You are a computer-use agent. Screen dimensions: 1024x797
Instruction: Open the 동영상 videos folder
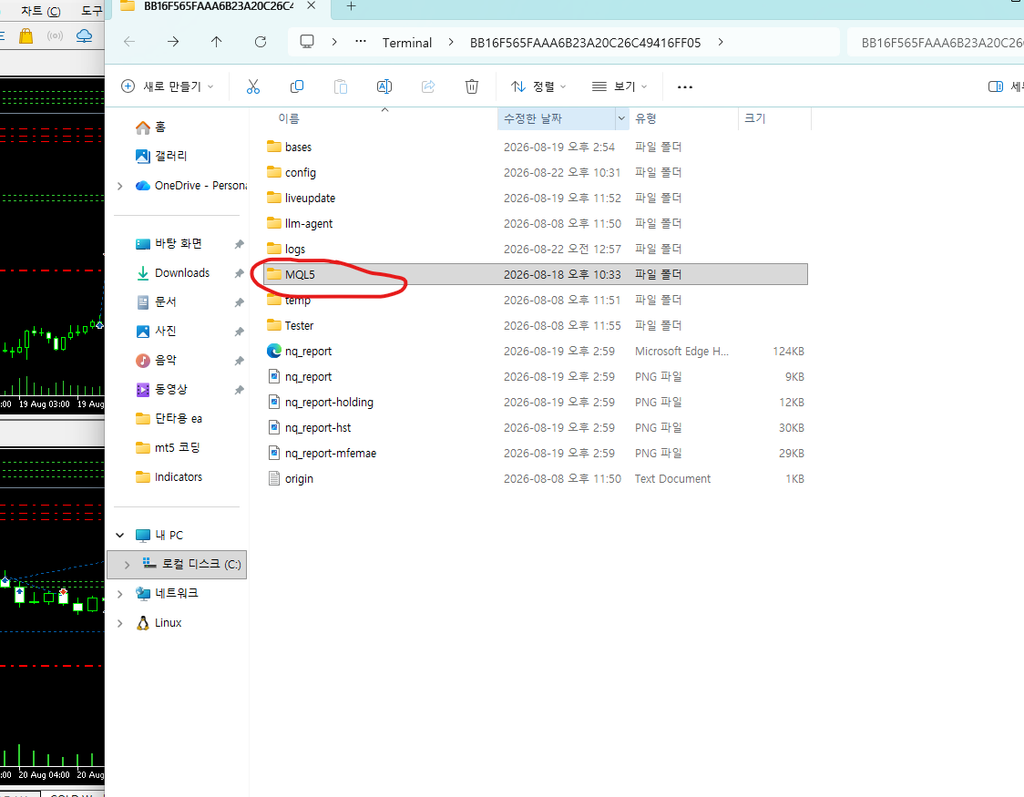pos(161,389)
